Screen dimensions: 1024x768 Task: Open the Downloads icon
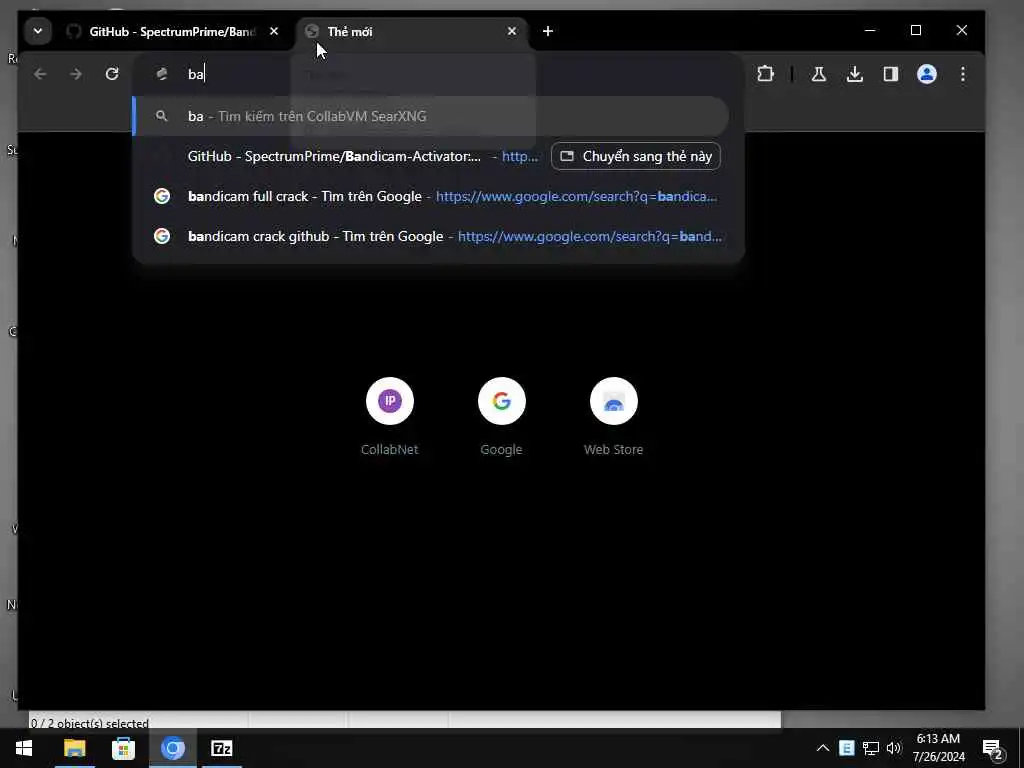tap(855, 74)
